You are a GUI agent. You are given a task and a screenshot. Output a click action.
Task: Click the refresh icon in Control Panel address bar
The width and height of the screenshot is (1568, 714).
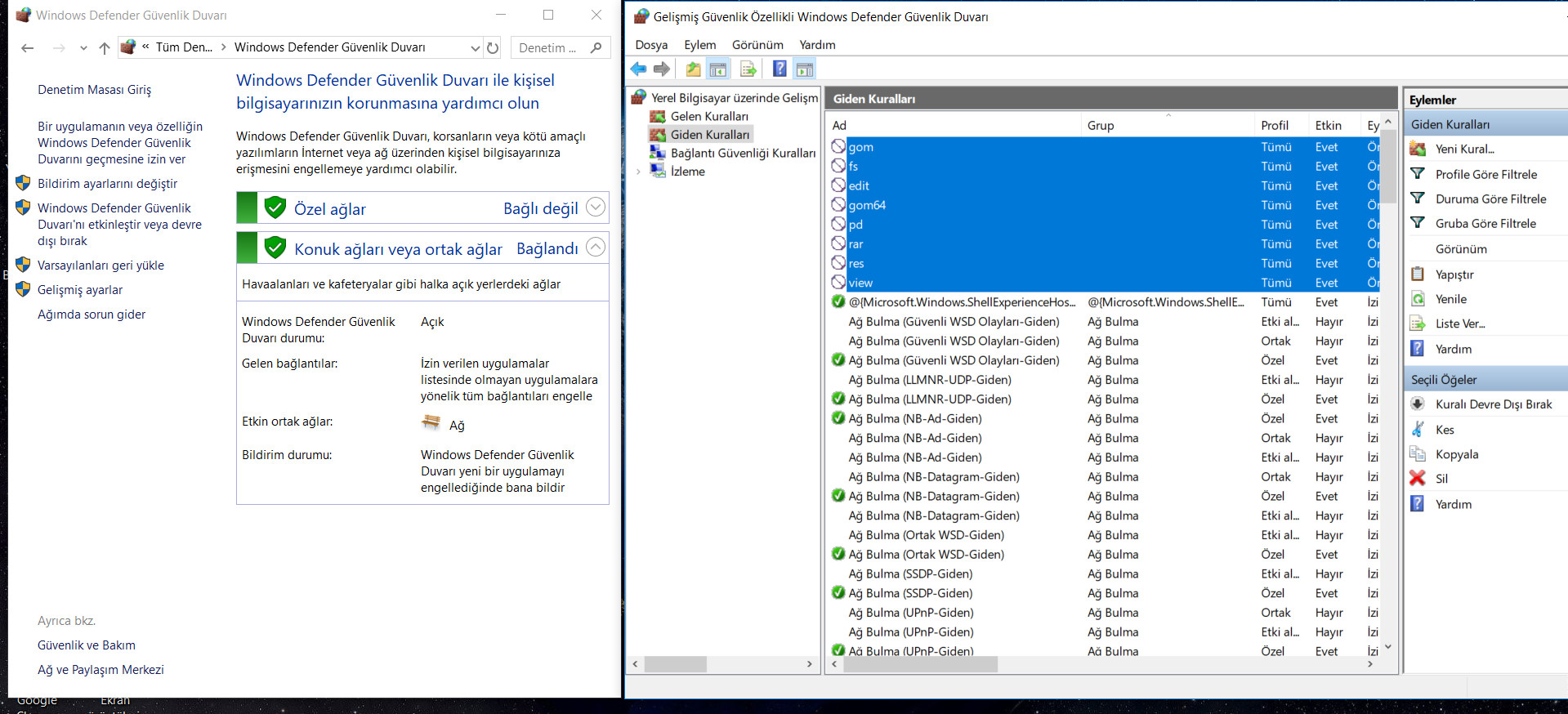click(493, 47)
